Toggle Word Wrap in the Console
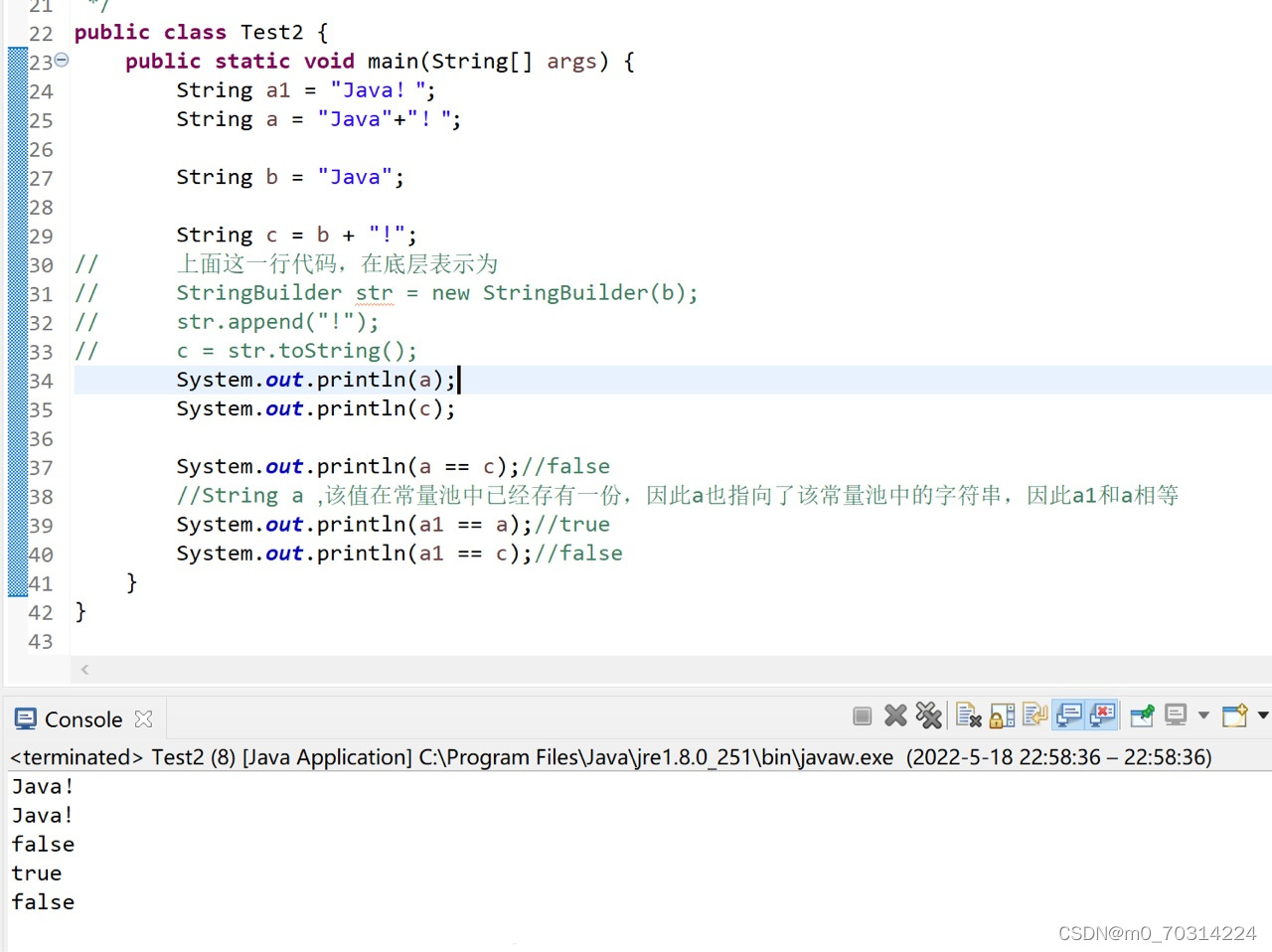 tap(1034, 714)
